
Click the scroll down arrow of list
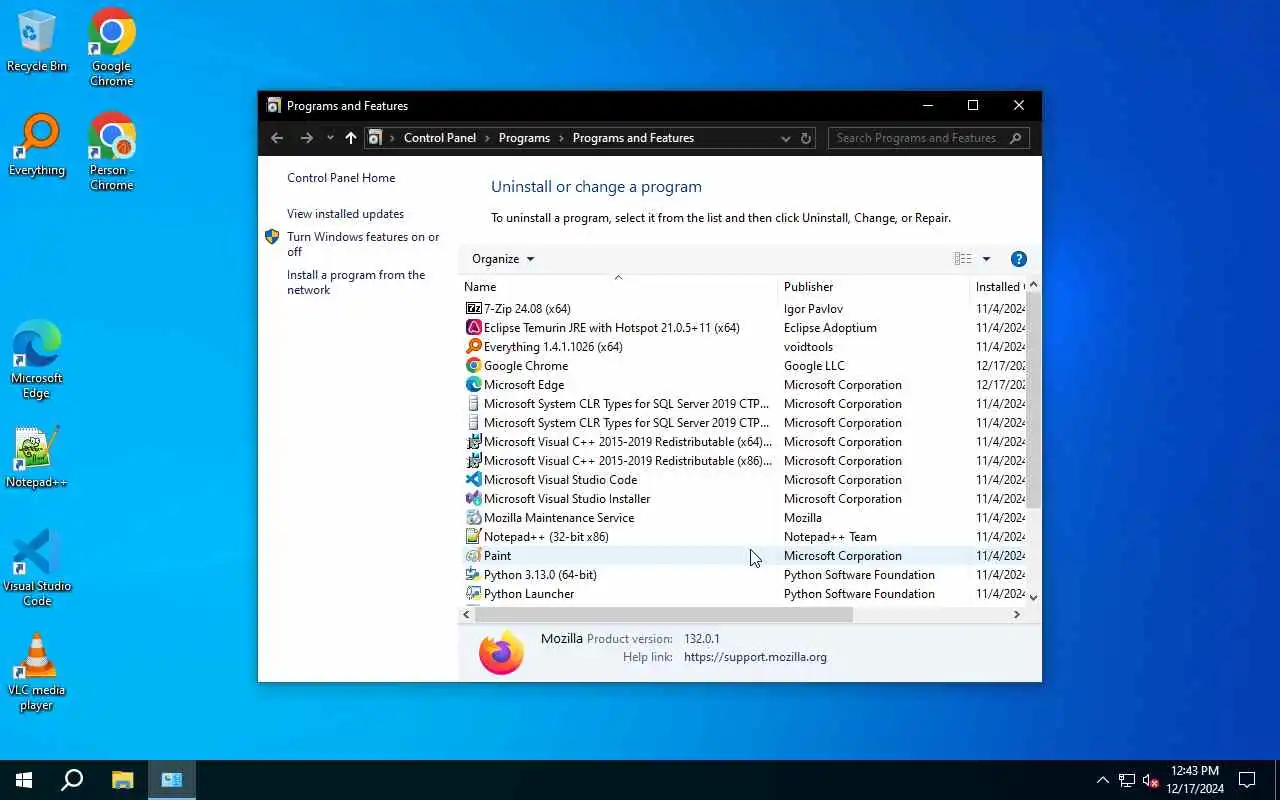pyautogui.click(x=1033, y=597)
